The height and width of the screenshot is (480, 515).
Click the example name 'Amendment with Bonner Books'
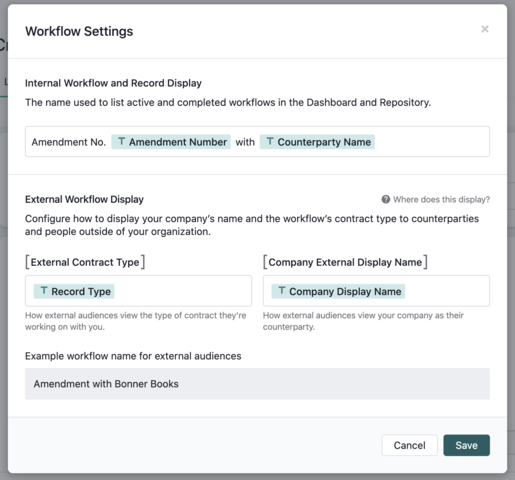(106, 384)
